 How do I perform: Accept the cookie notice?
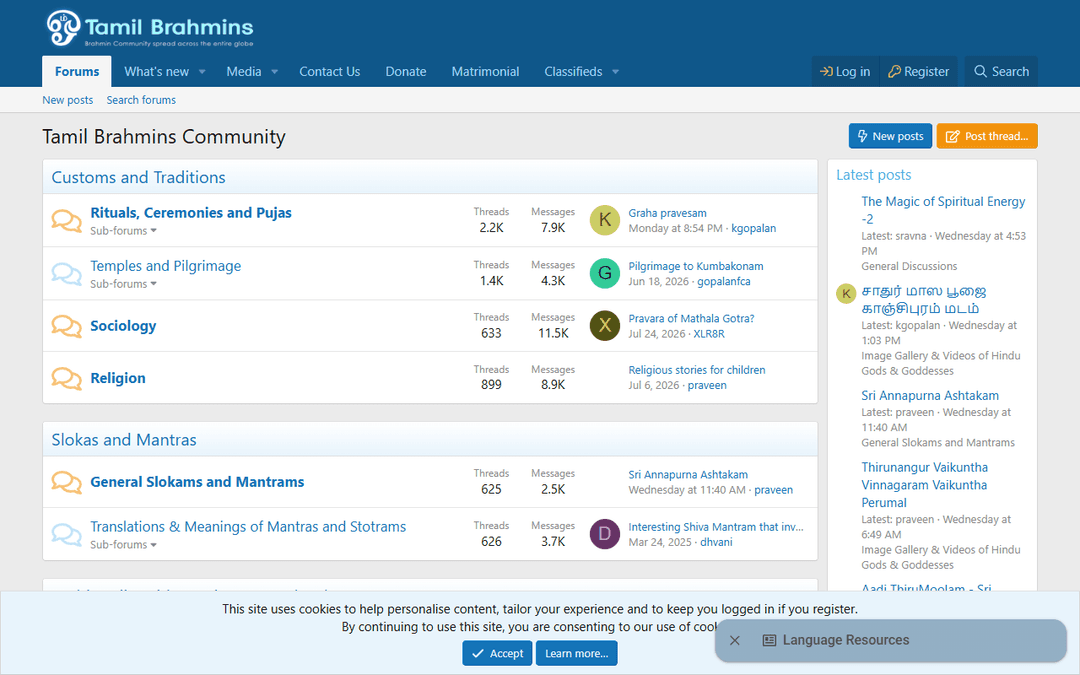click(497, 653)
